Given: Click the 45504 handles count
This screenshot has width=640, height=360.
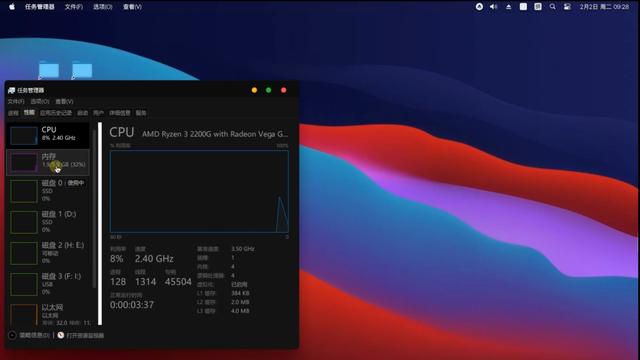Looking at the screenshot, I should [x=178, y=282].
